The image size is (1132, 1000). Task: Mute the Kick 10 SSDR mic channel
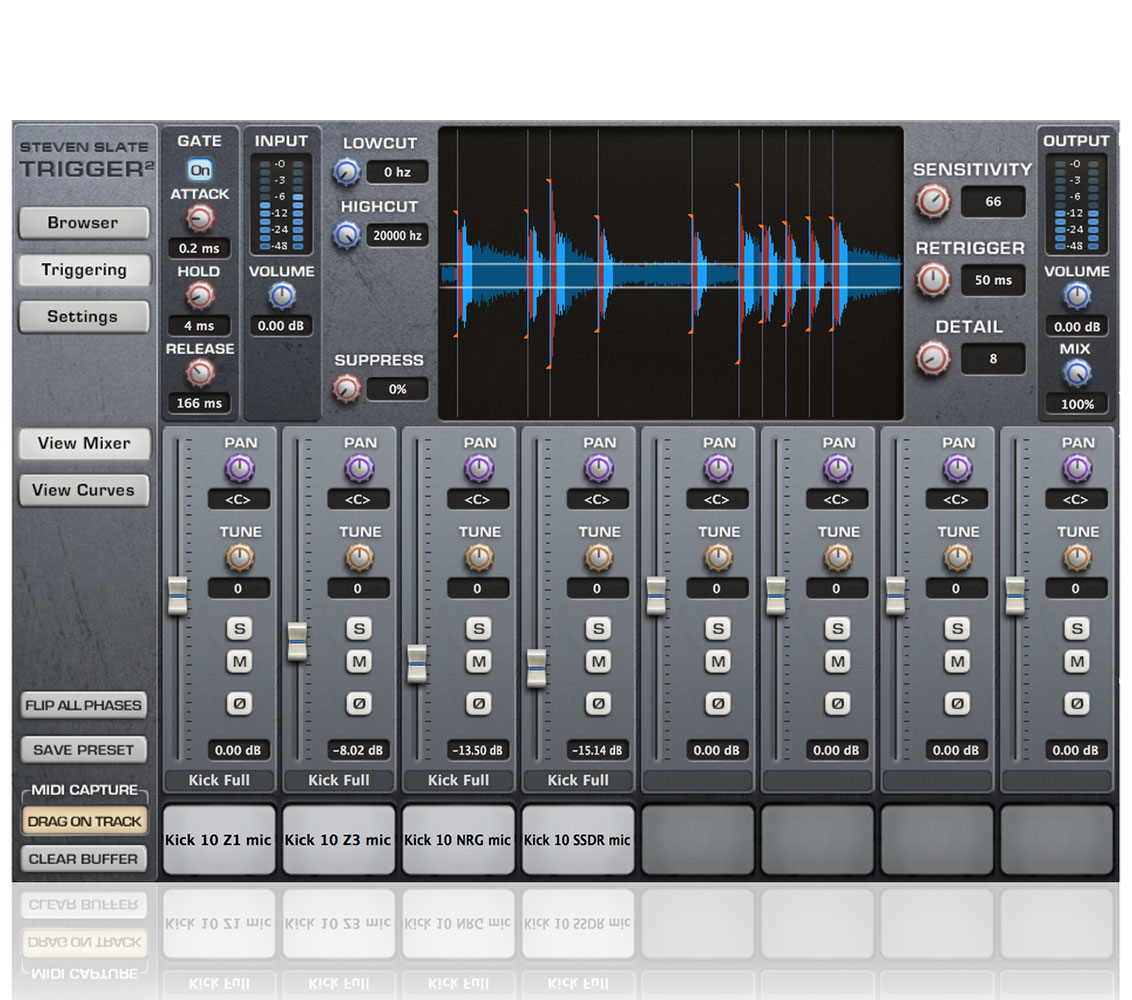pos(598,661)
